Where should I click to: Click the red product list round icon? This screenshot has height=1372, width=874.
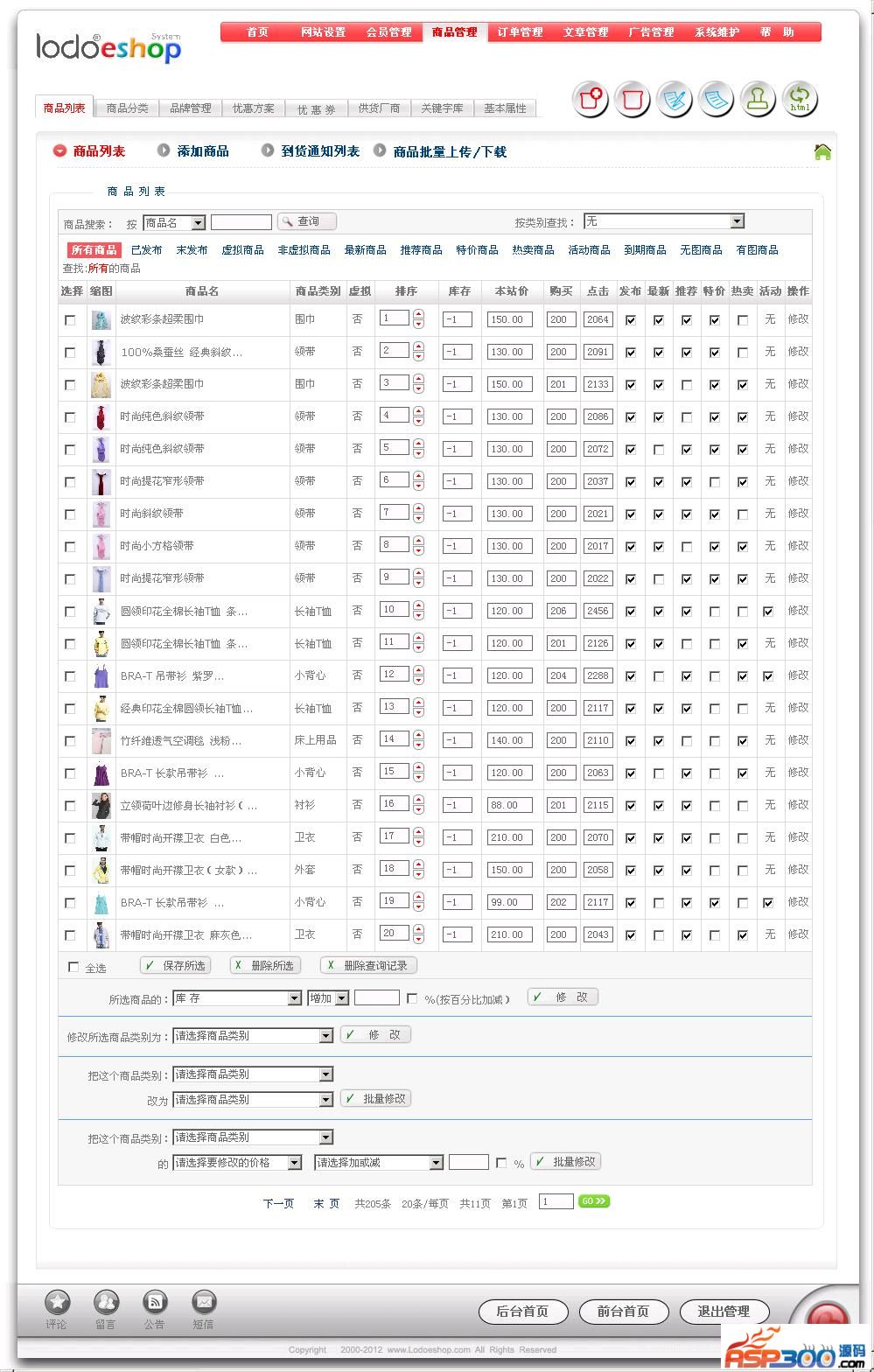(633, 99)
